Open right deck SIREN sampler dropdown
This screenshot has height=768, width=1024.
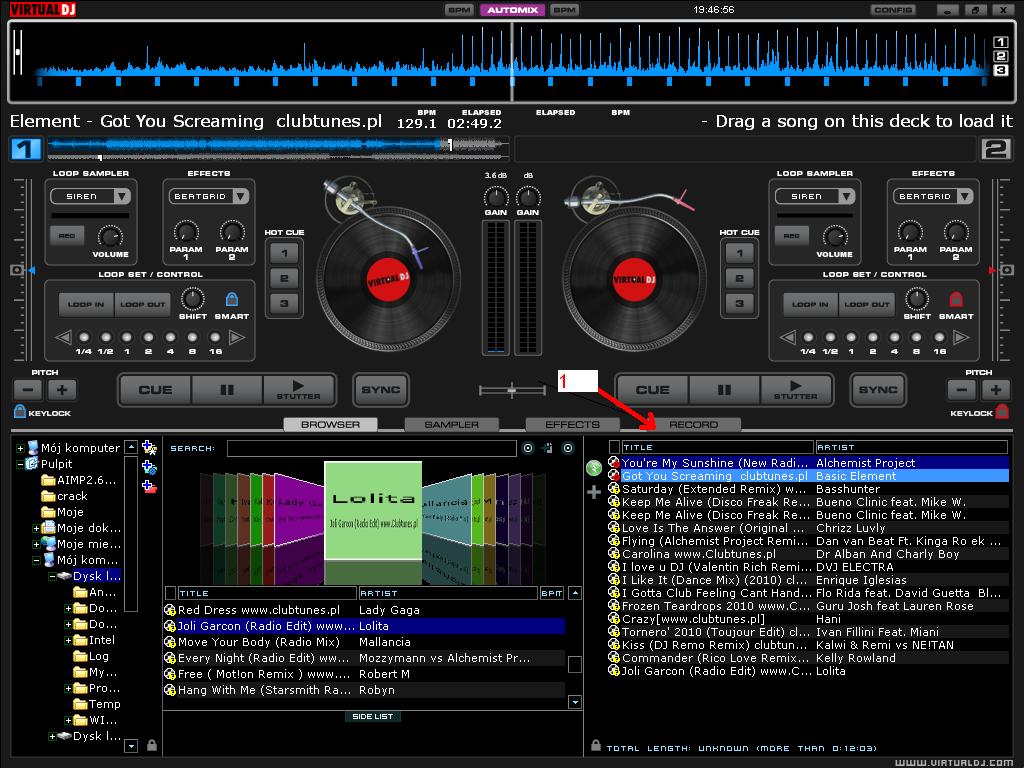click(846, 196)
